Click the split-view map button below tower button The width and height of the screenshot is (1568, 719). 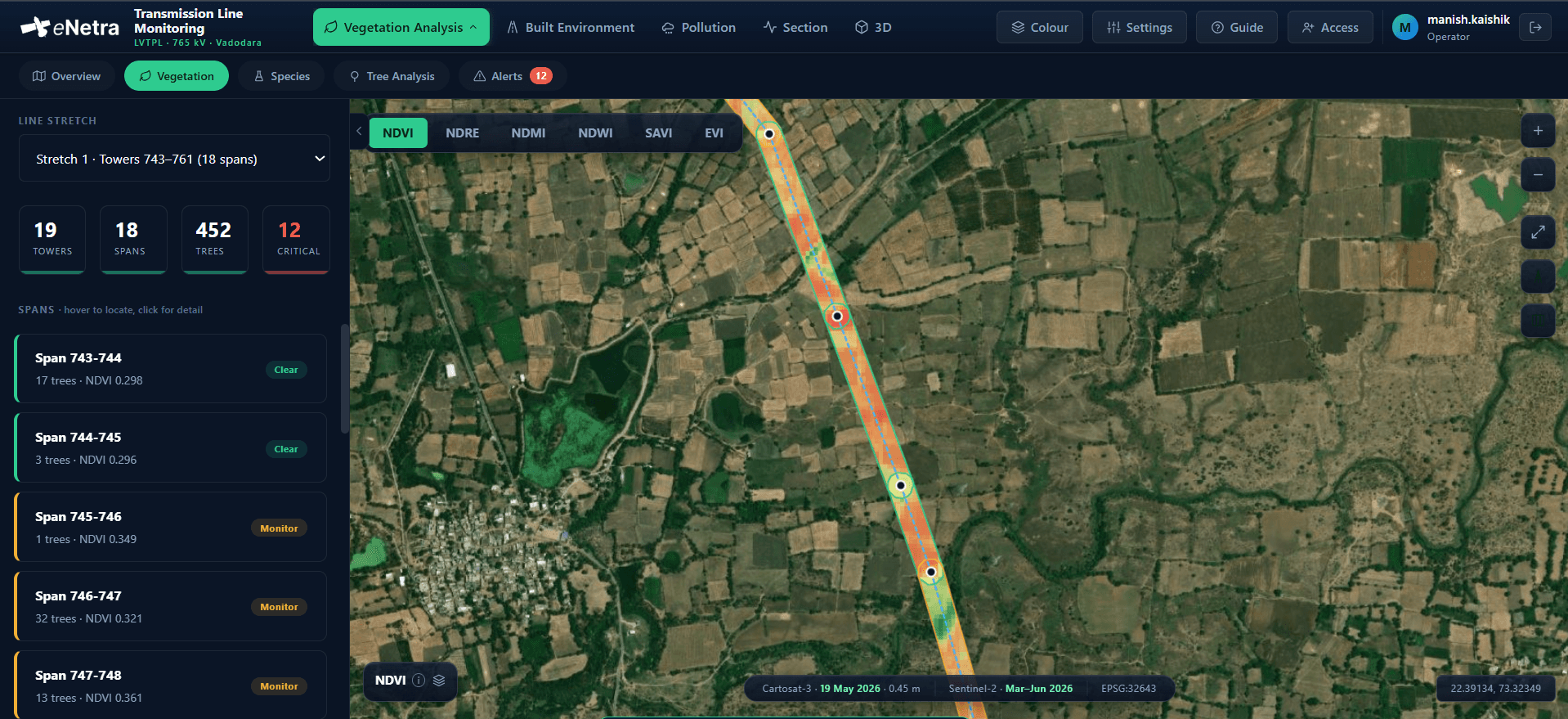(1538, 321)
